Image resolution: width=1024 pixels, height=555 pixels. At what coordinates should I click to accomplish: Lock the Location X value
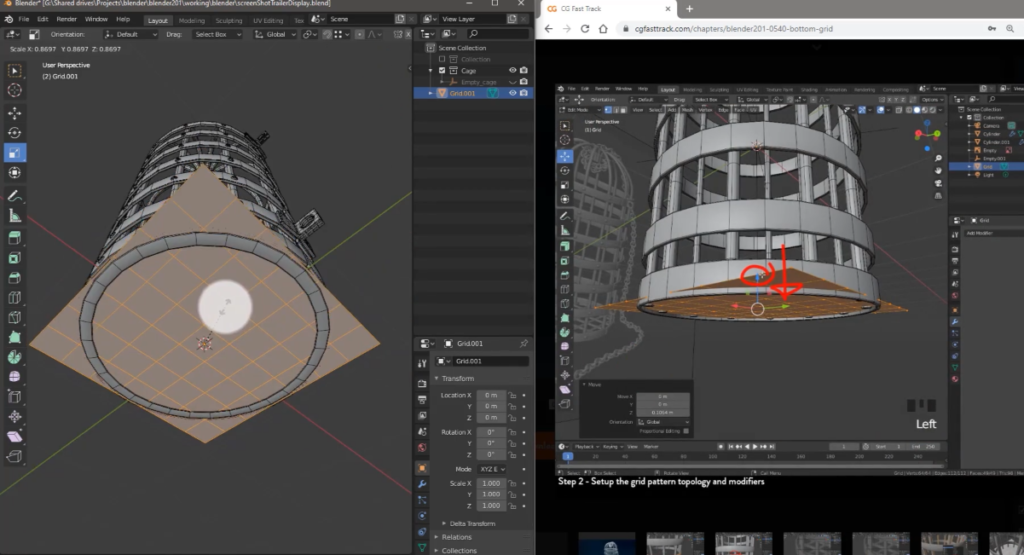pos(513,396)
